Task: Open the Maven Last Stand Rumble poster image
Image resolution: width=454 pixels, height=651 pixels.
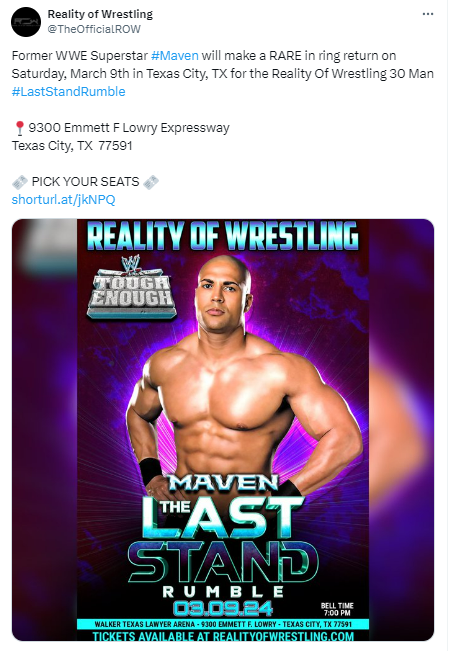Action: [223, 430]
